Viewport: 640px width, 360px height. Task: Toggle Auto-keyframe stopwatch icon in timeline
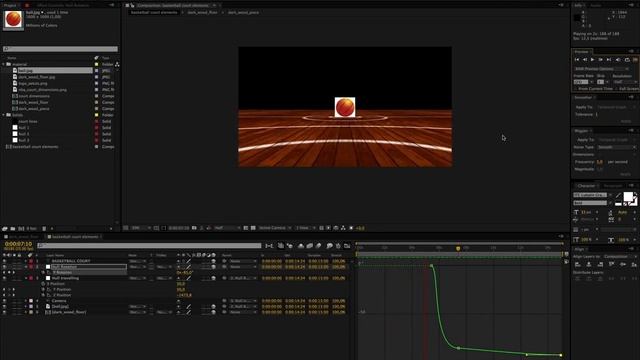(338, 246)
